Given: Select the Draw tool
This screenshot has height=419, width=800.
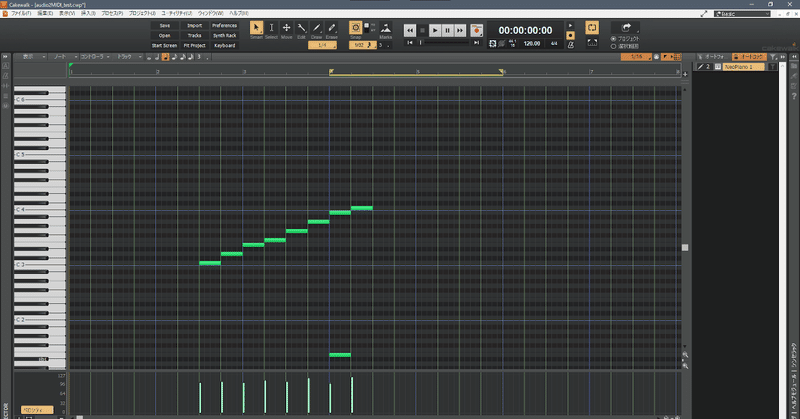Looking at the screenshot, I should point(316,29).
